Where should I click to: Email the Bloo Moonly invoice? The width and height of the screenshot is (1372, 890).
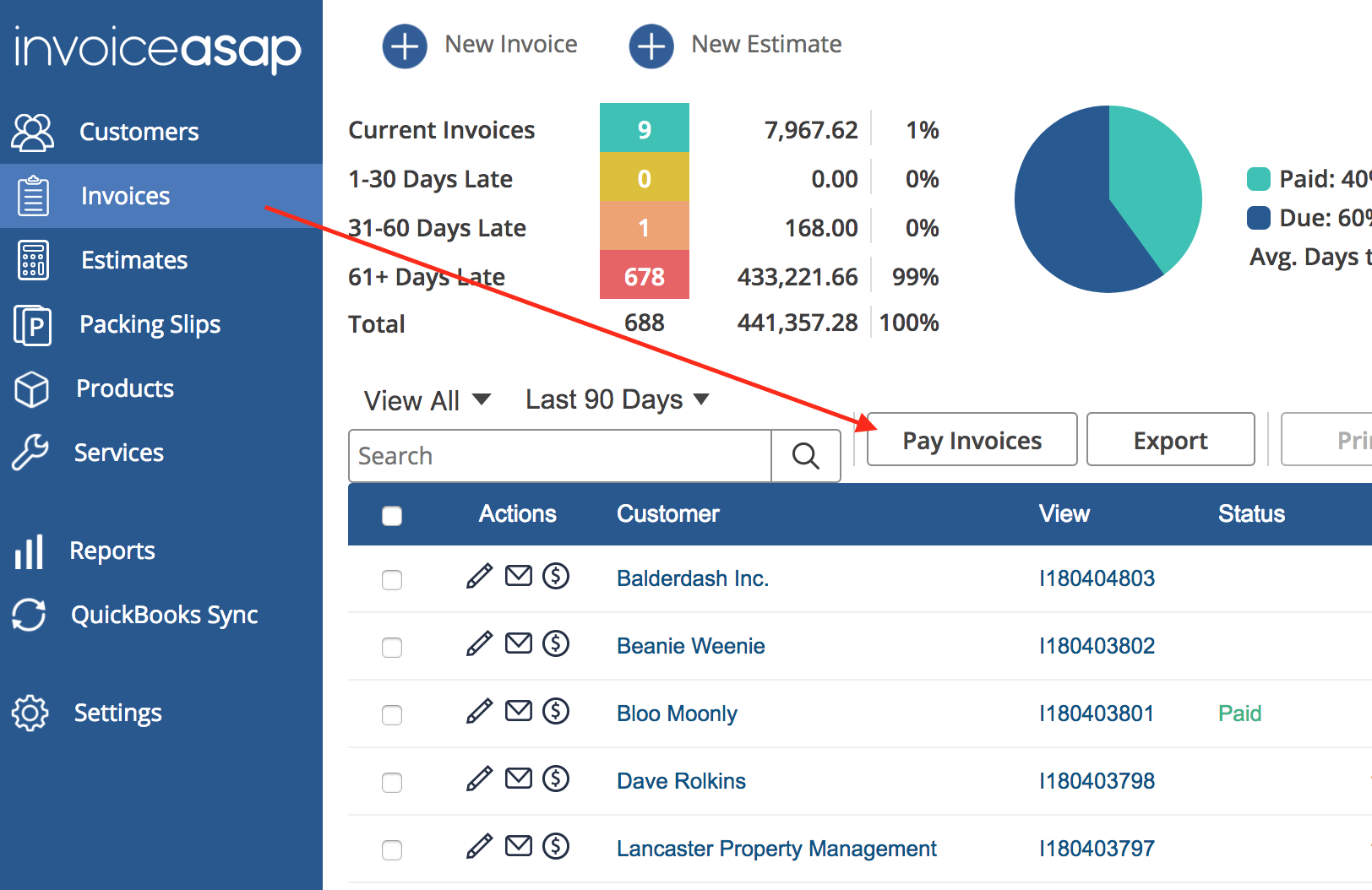519,711
